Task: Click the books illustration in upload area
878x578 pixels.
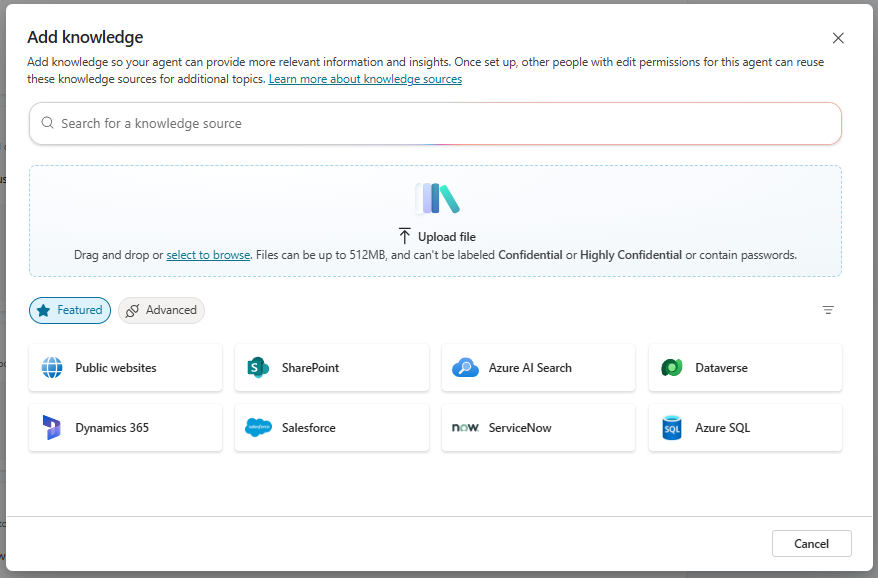Action: pos(437,199)
